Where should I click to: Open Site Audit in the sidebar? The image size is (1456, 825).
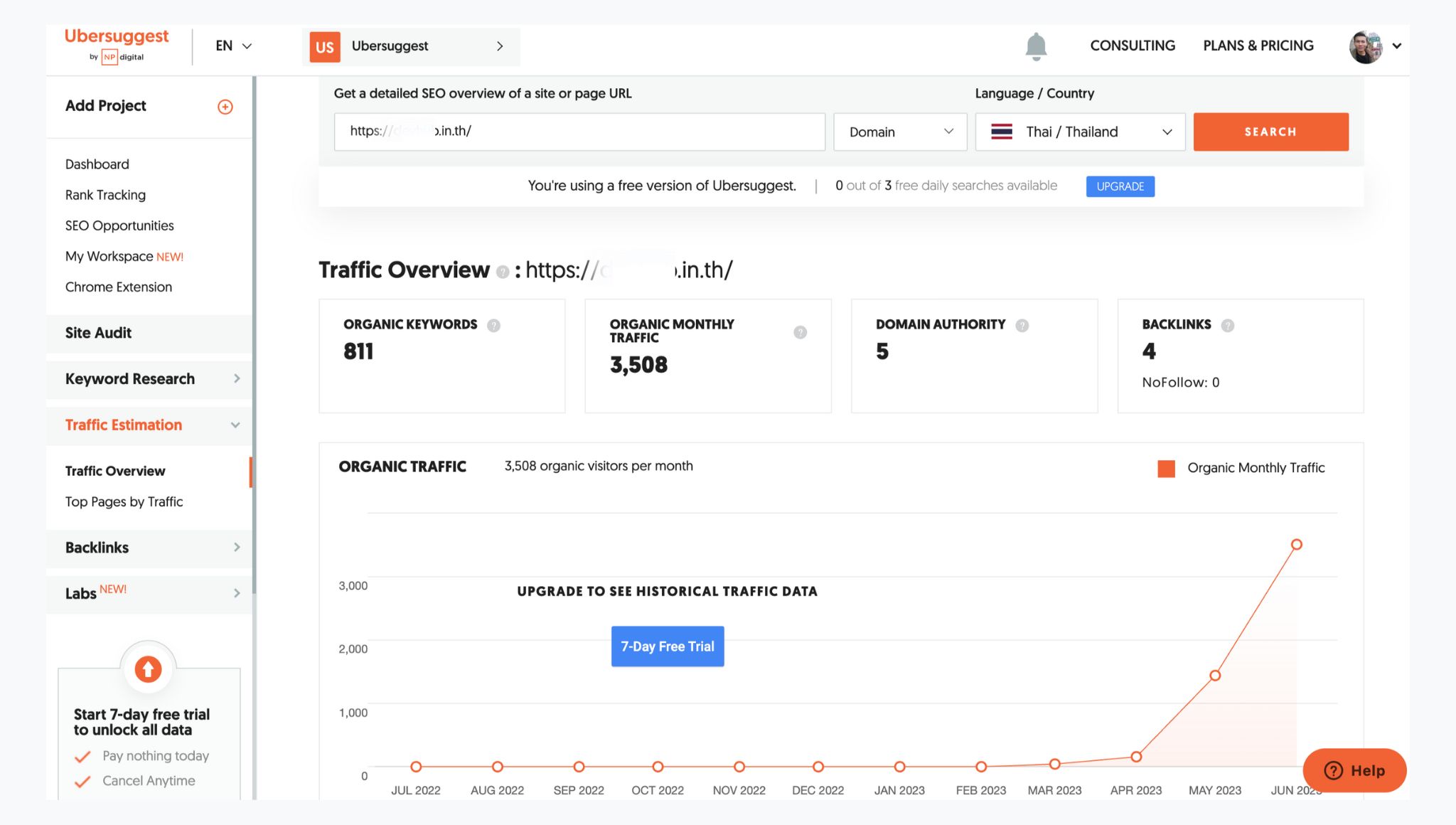pos(149,333)
